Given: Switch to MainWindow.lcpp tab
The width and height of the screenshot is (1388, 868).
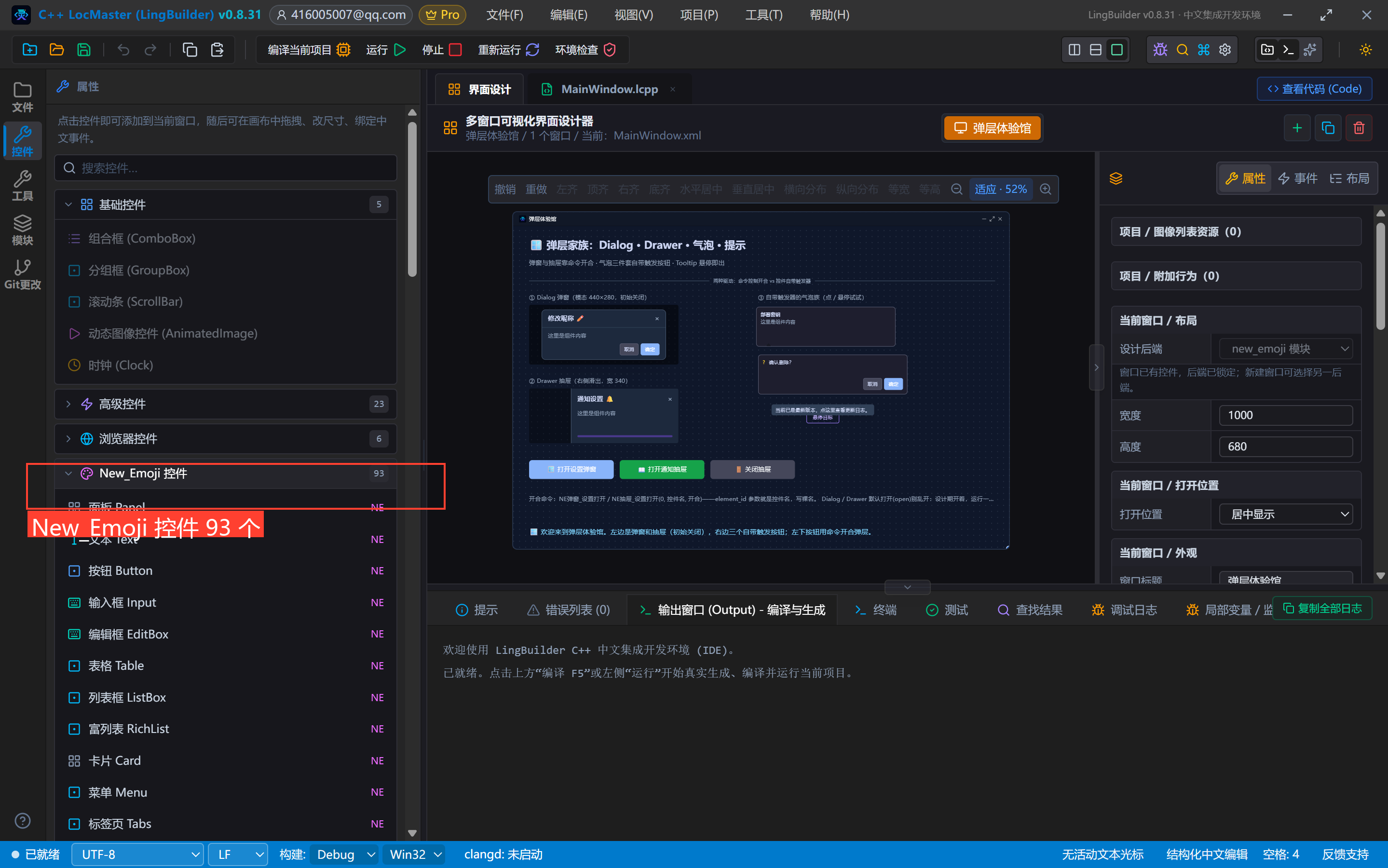Looking at the screenshot, I should [609, 89].
